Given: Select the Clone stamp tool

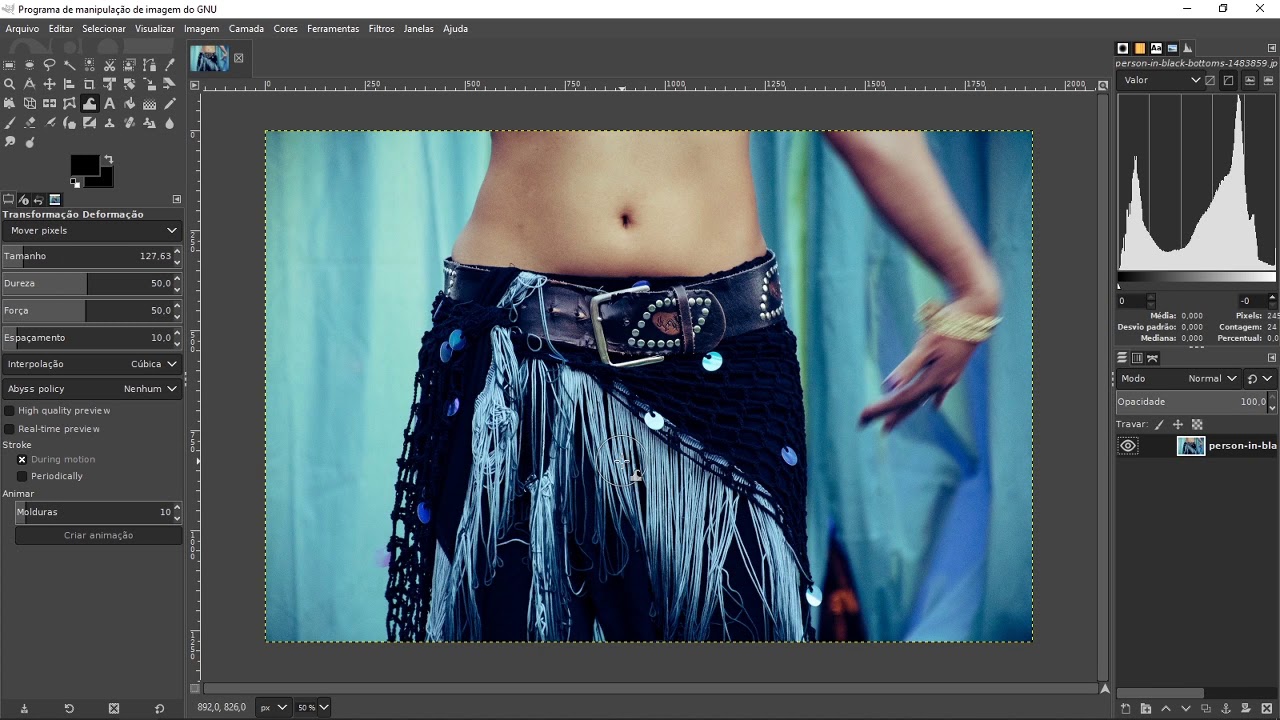Looking at the screenshot, I should pyautogui.click(x=109, y=123).
